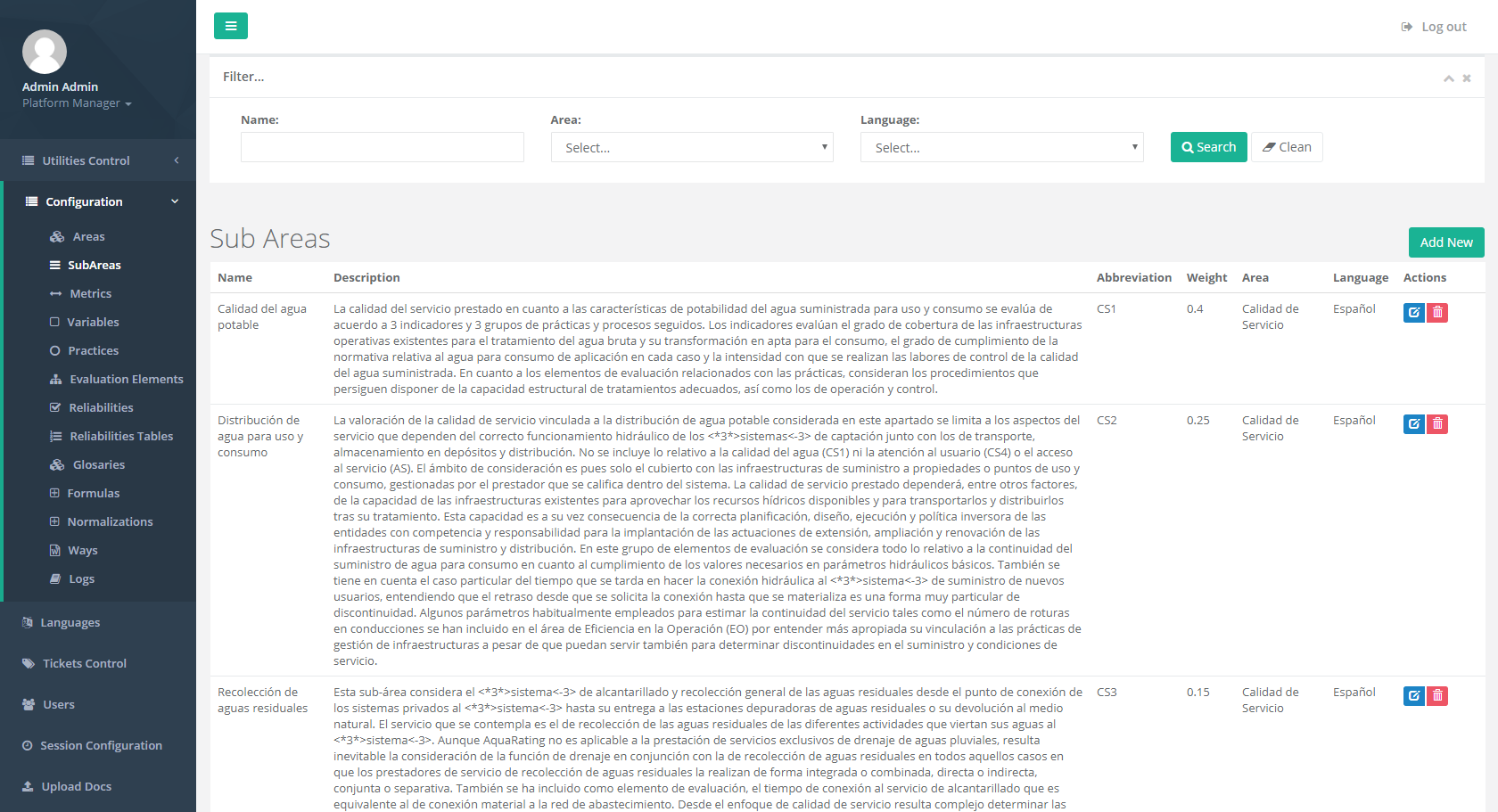
Task: Click the 0.15 weight value
Action: point(1198,692)
